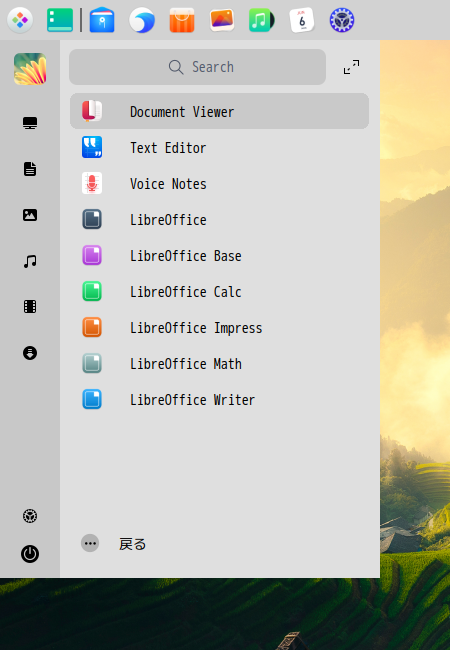The image size is (450, 650).
Task: Open the Documents folder sidebar icon
Action: tap(30, 169)
